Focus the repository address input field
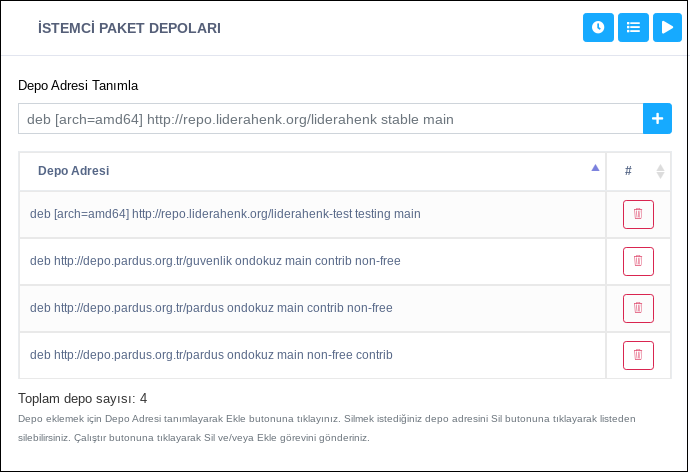Screen dimensions: 690x473 pyautogui.click(x=330, y=119)
